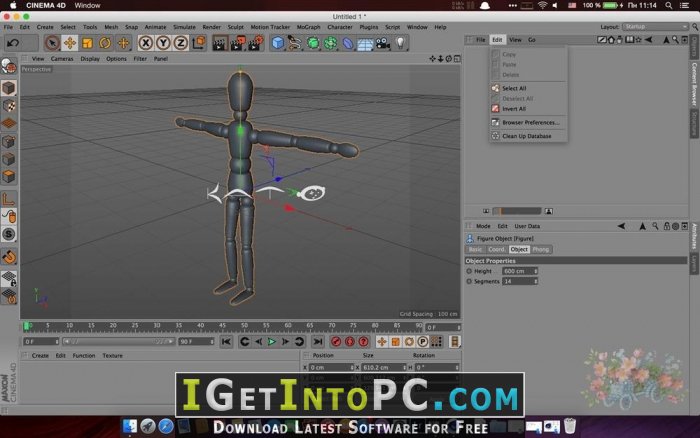Image resolution: width=700 pixels, height=438 pixels.
Task: Open the attributes Mode menu
Action: pyautogui.click(x=483, y=226)
